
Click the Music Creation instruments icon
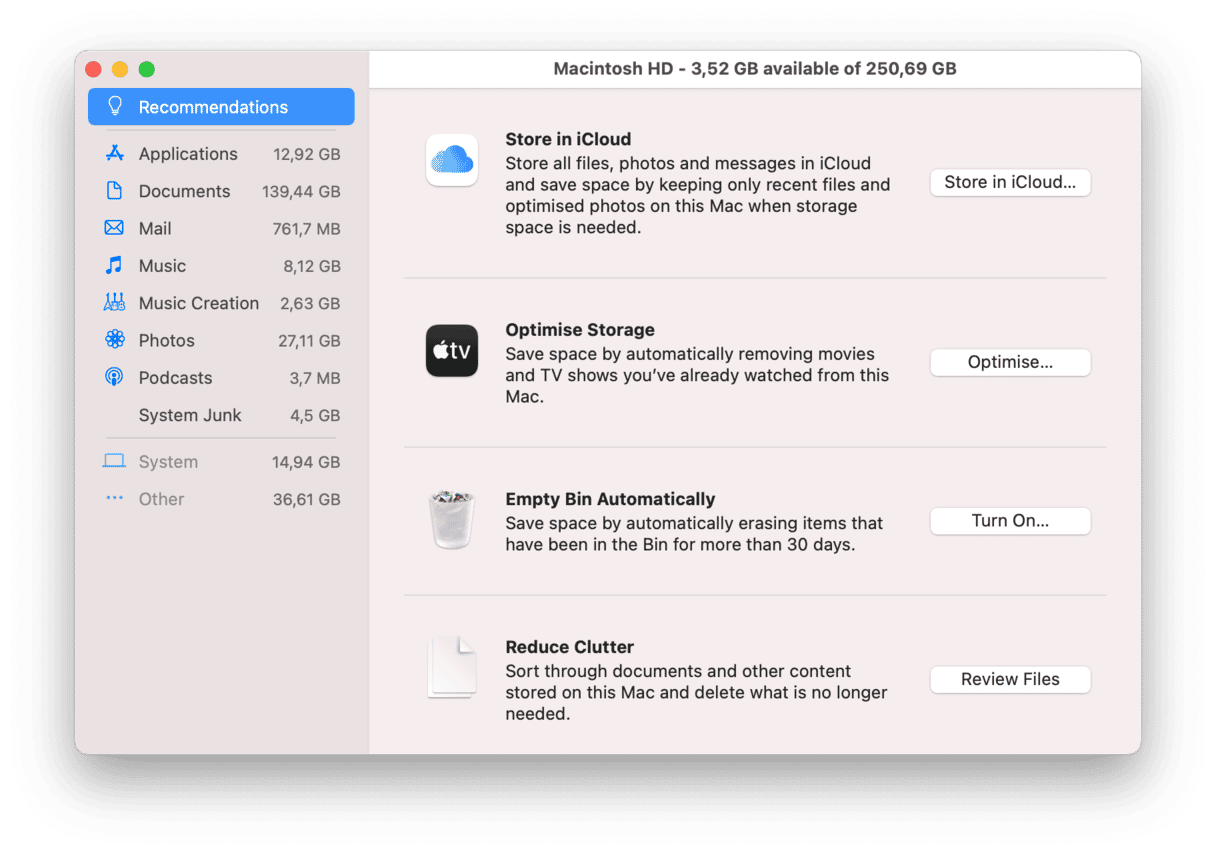[x=114, y=302]
